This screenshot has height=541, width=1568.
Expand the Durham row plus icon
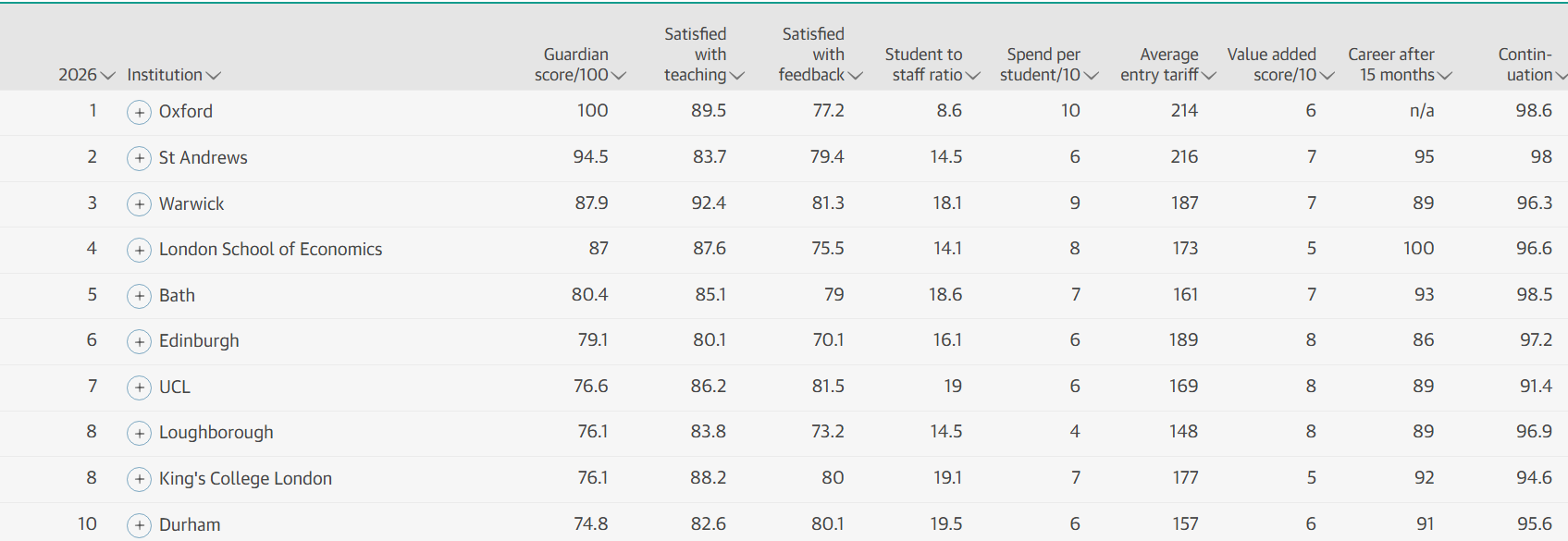click(139, 525)
